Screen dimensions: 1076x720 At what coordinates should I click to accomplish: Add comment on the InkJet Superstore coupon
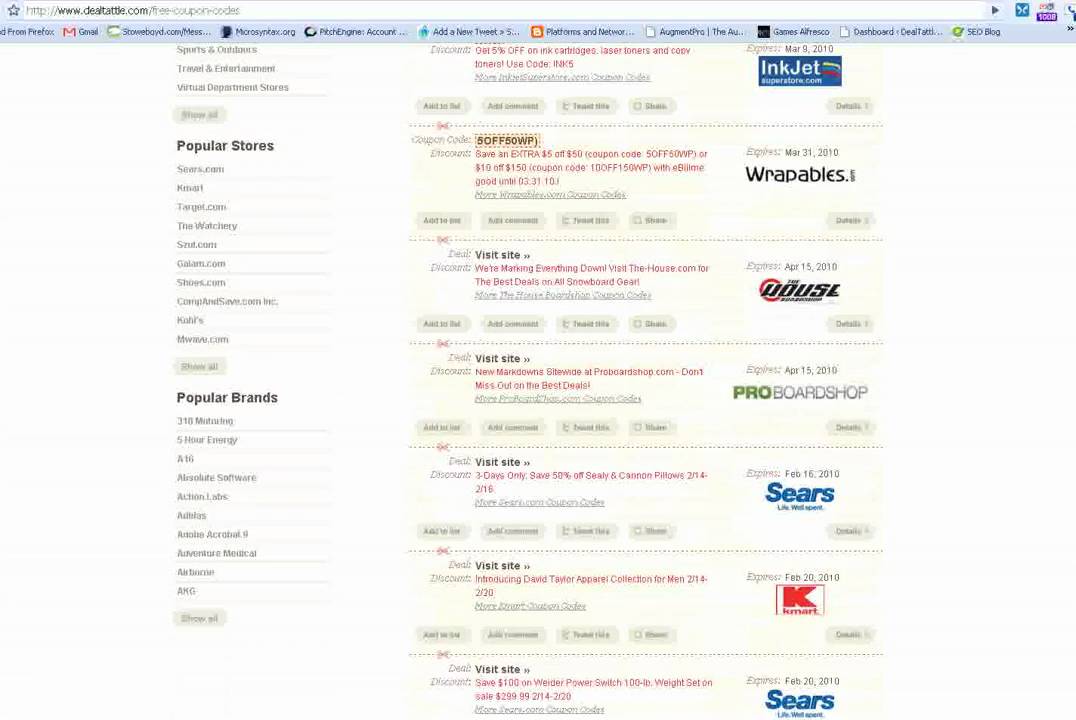[x=513, y=106]
